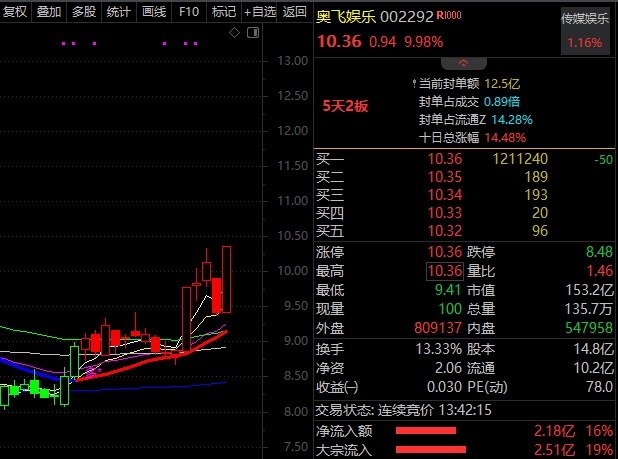Click the 大宗流入 red bar
This screenshot has width=618, height=459.
[x=431, y=450]
